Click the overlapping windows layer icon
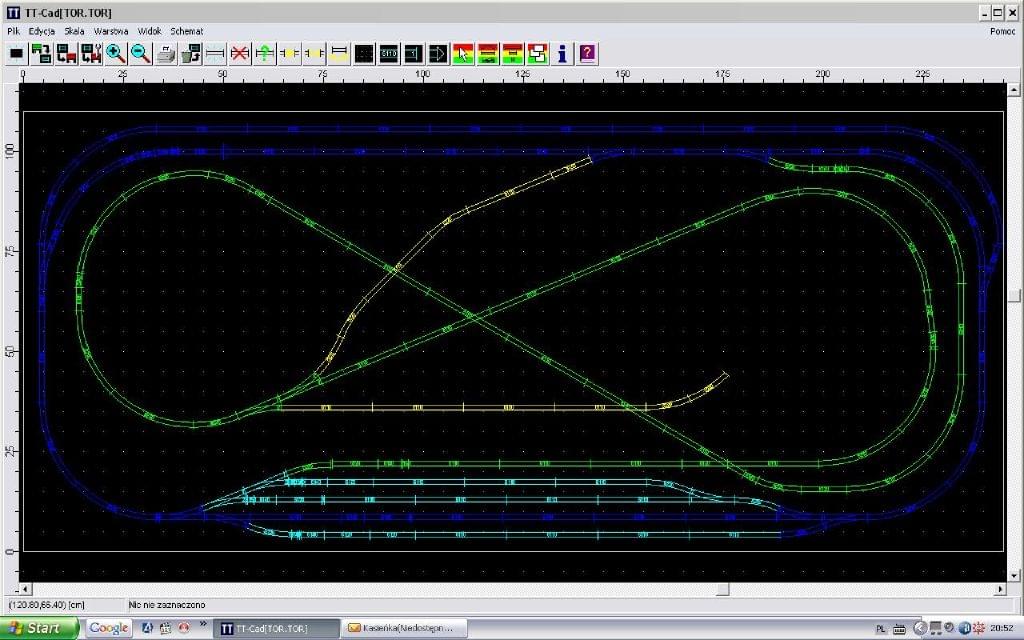The image size is (1024, 640). (537, 54)
